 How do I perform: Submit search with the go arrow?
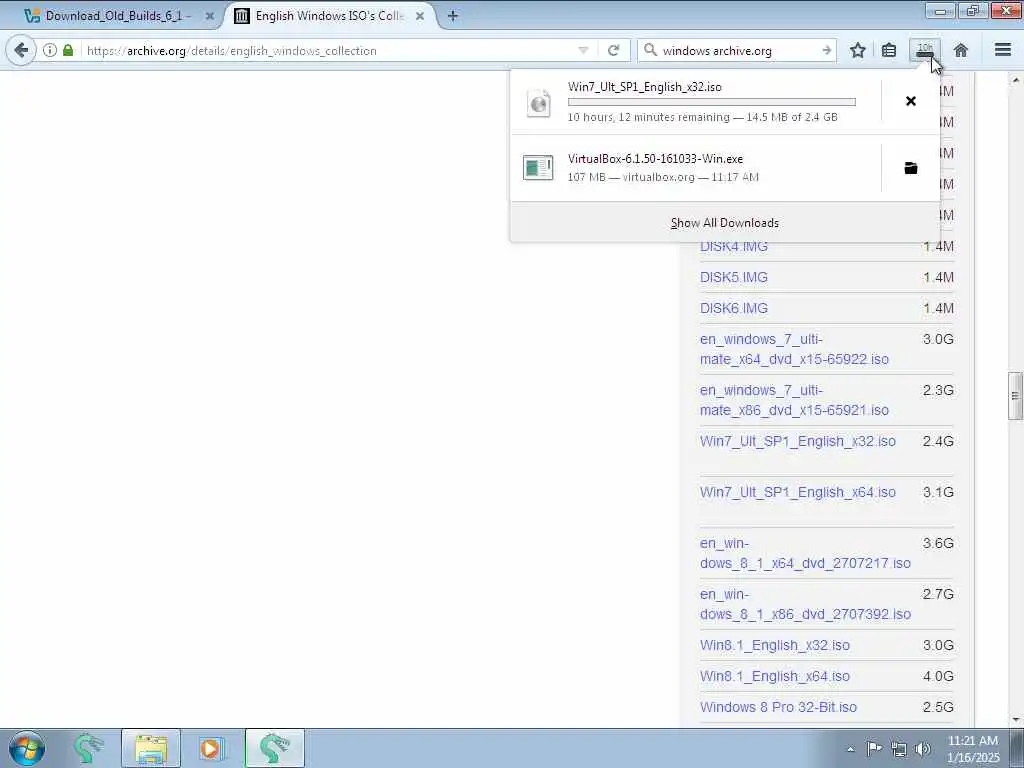click(826, 50)
